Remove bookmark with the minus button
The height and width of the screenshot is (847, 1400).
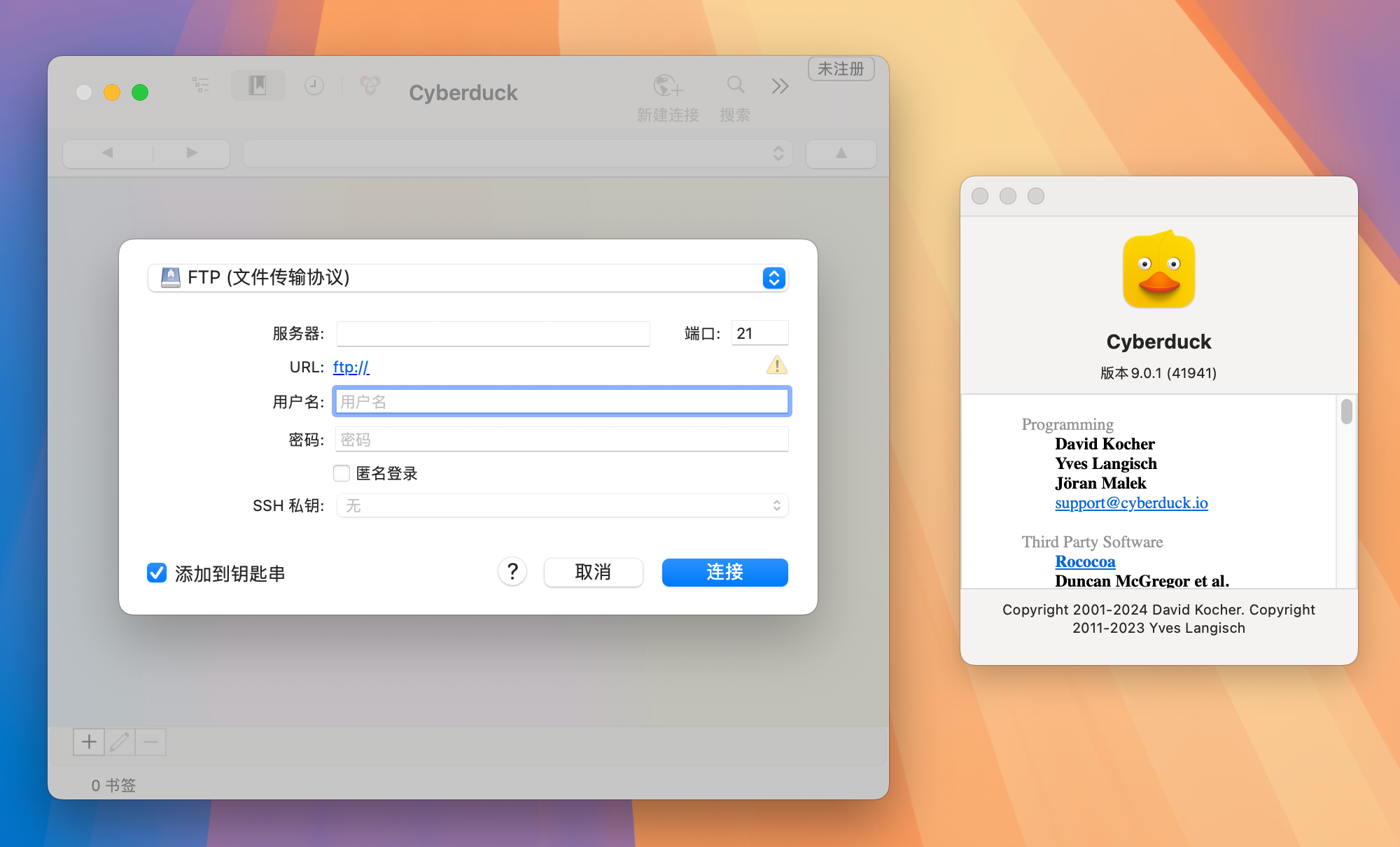coord(150,742)
